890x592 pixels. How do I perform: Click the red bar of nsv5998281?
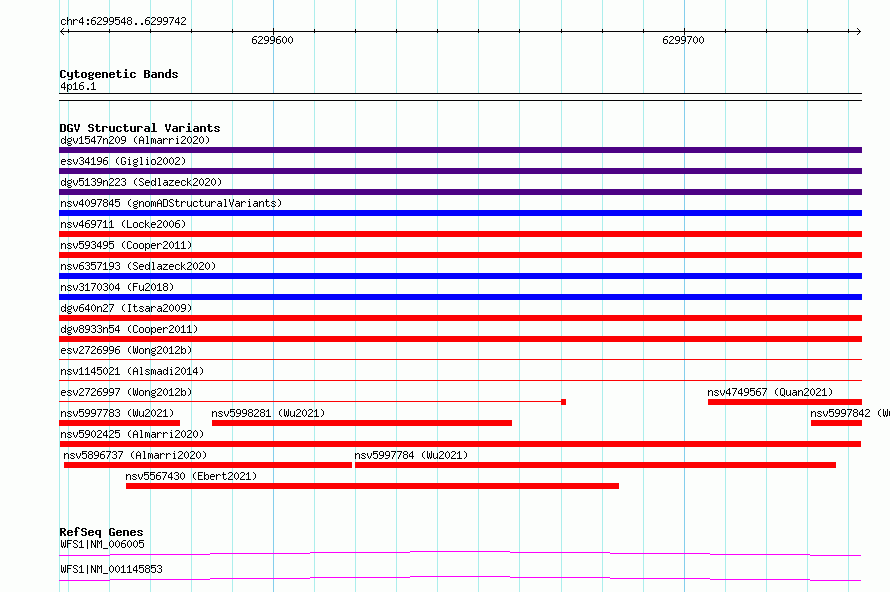tap(362, 423)
